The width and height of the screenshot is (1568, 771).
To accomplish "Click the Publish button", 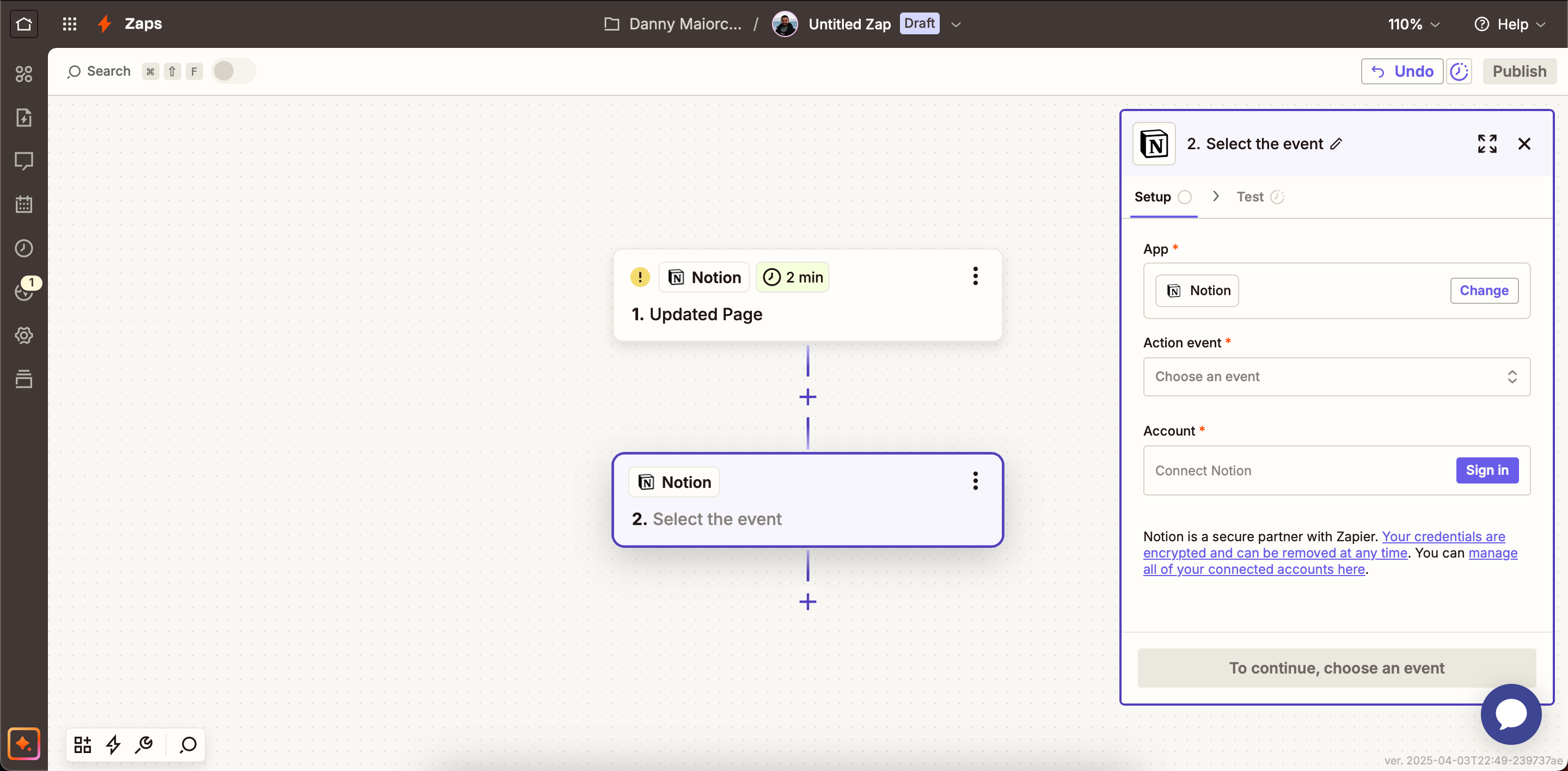I will [x=1520, y=71].
